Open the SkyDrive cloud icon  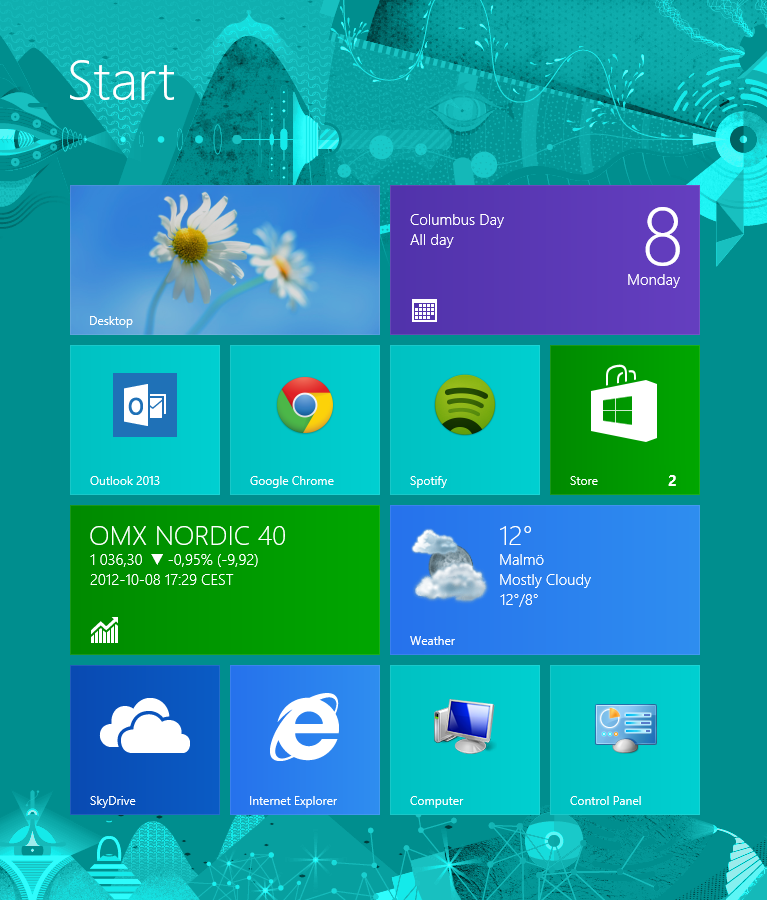(145, 725)
